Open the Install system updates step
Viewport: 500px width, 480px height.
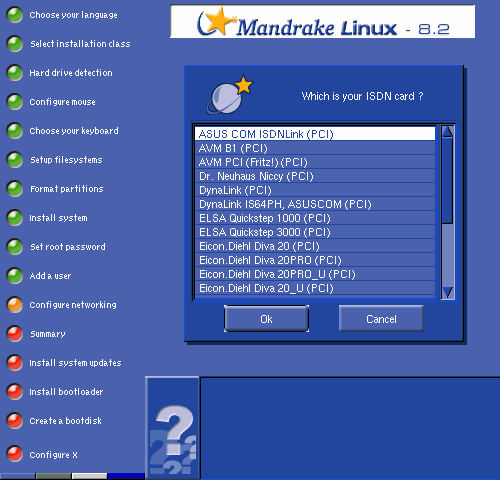[x=75, y=363]
